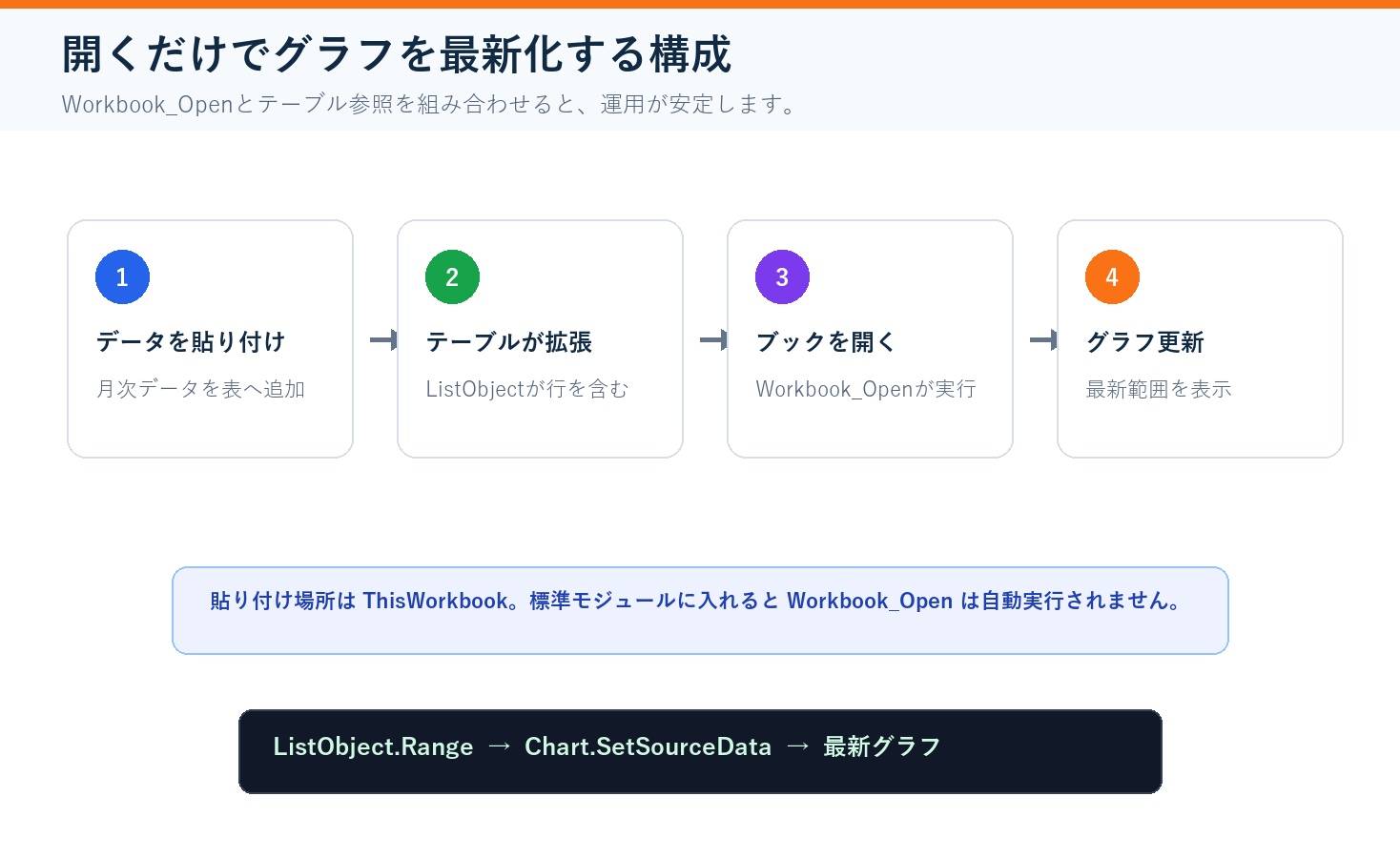Click the グラフ更新 card title
This screenshot has height=858, width=1400.
tap(1145, 341)
